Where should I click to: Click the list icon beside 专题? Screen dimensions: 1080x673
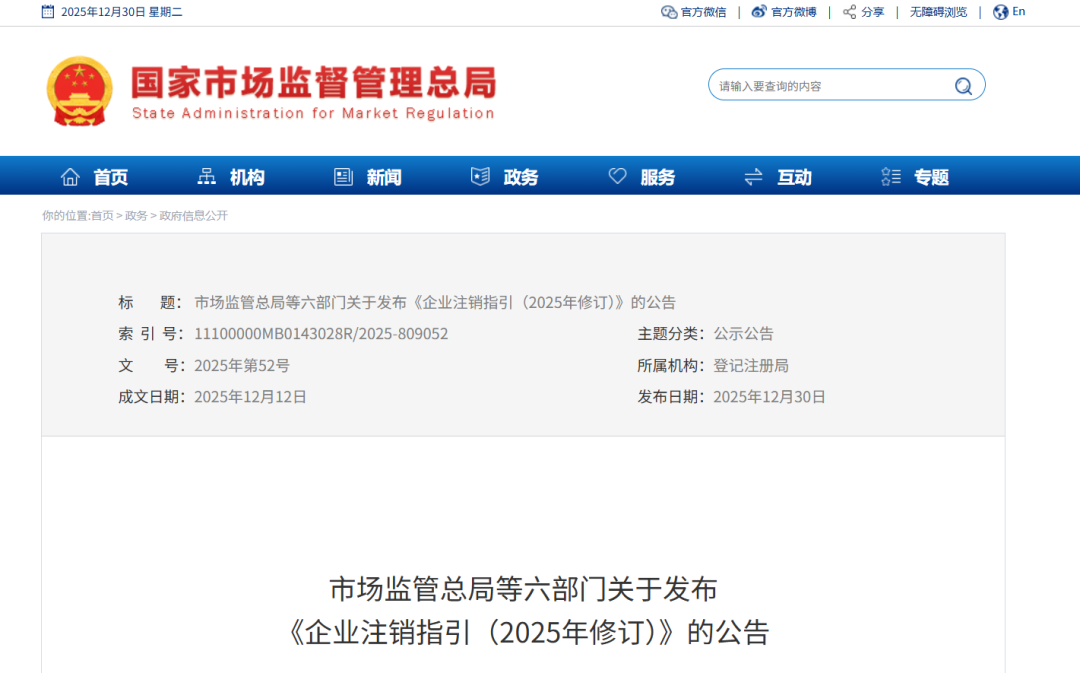891,177
